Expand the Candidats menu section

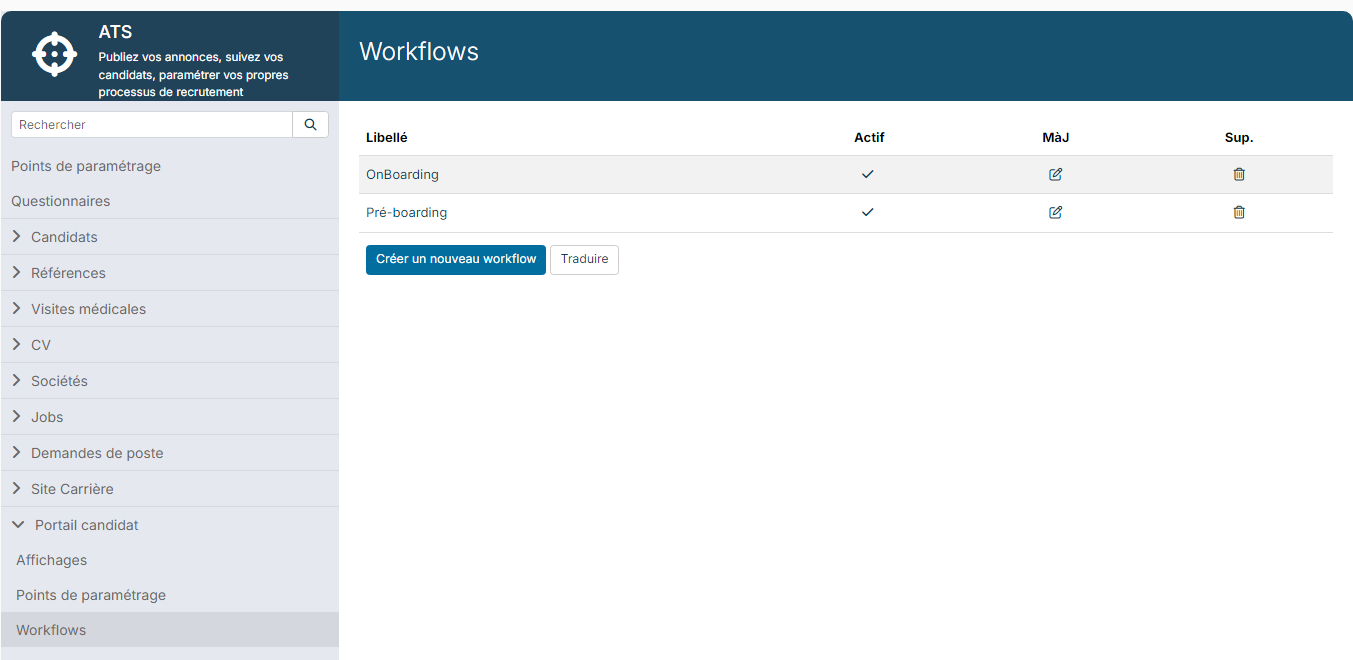pyautogui.click(x=169, y=237)
